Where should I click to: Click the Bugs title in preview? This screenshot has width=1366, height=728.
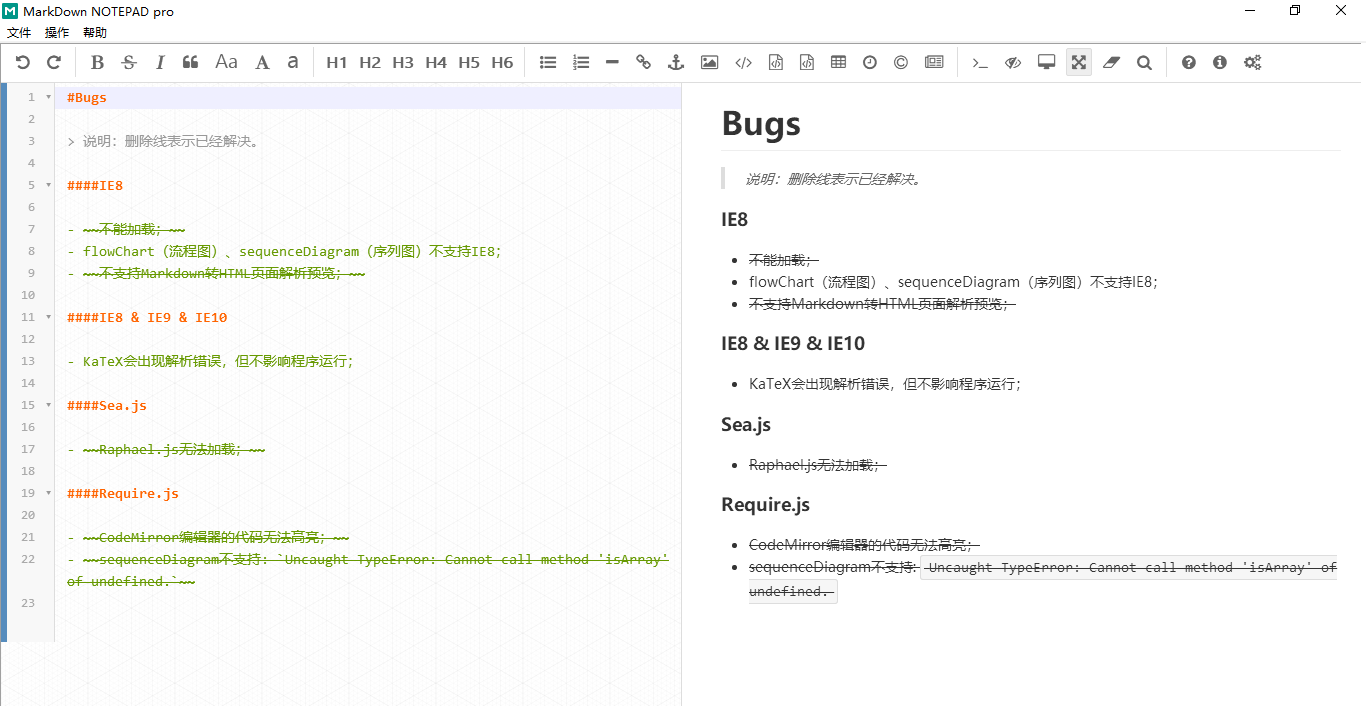coord(761,123)
